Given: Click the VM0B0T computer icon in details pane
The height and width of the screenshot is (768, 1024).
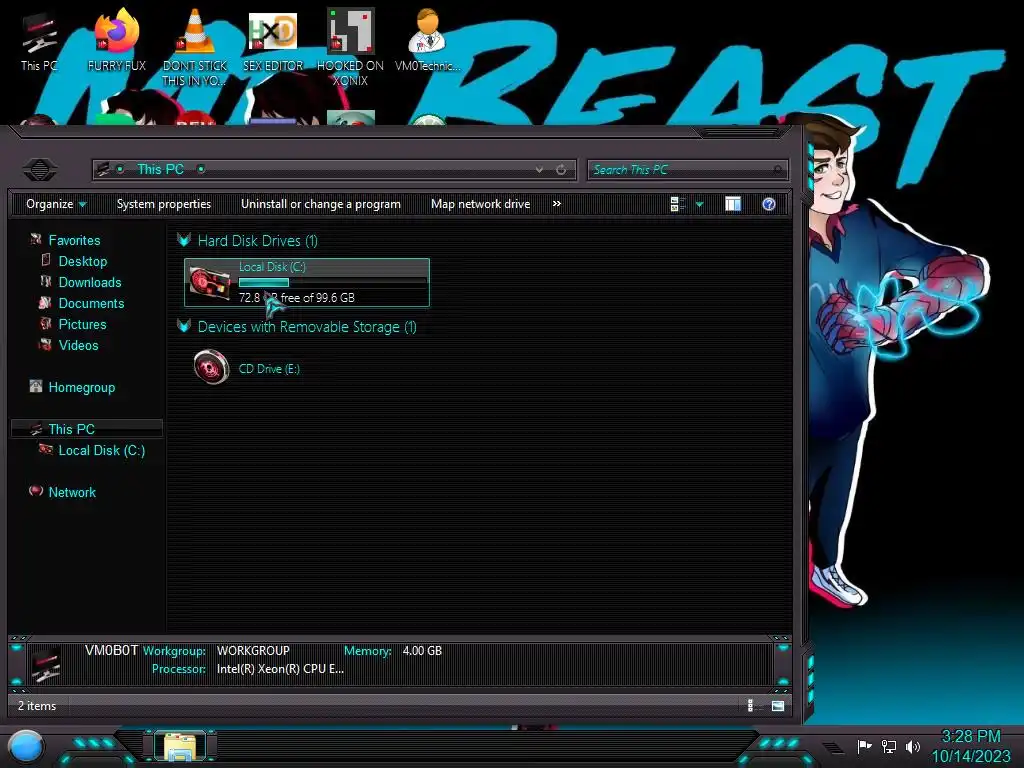Looking at the screenshot, I should tap(46, 664).
